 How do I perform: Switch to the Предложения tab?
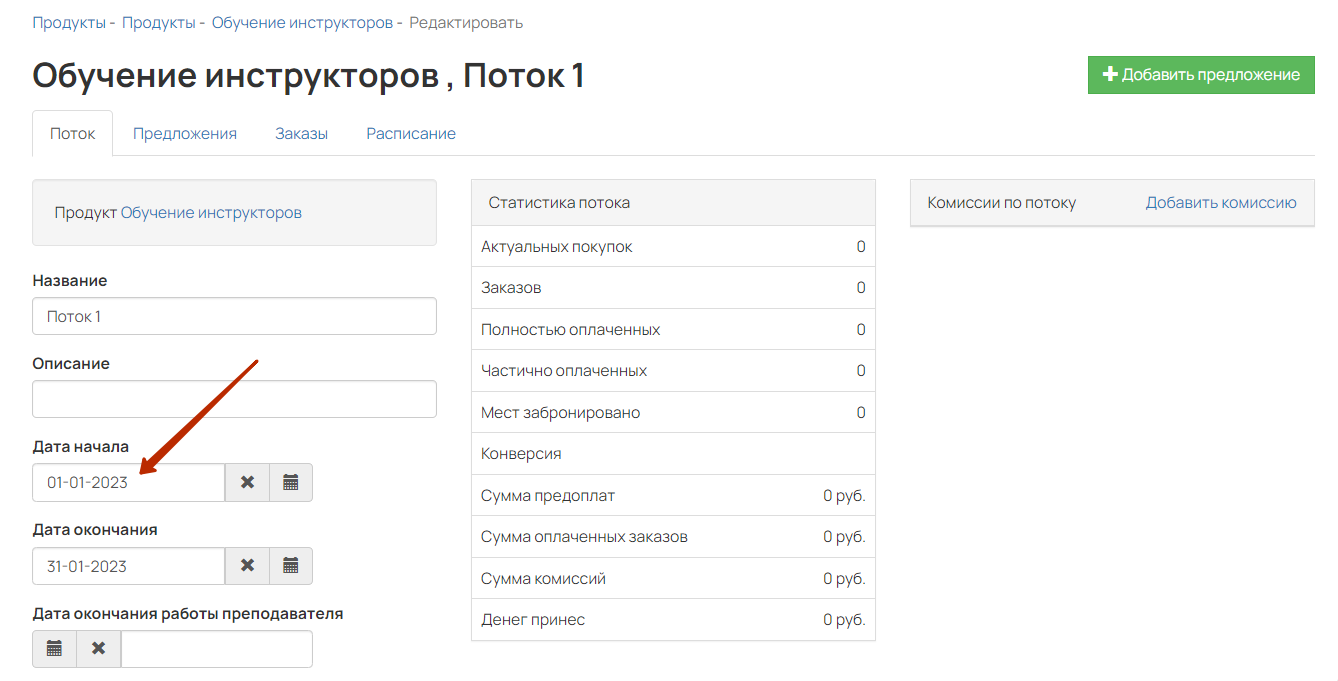pos(185,133)
